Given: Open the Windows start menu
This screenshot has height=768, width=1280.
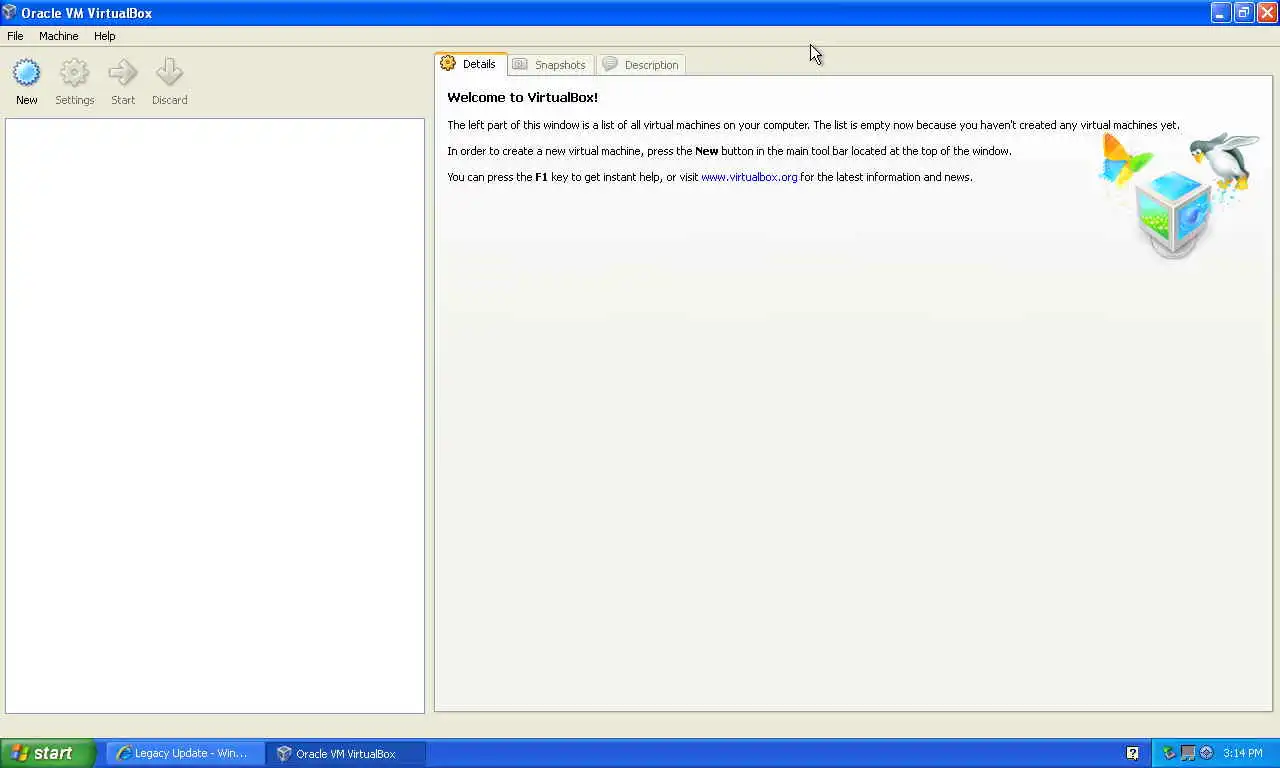Looking at the screenshot, I should (x=47, y=753).
